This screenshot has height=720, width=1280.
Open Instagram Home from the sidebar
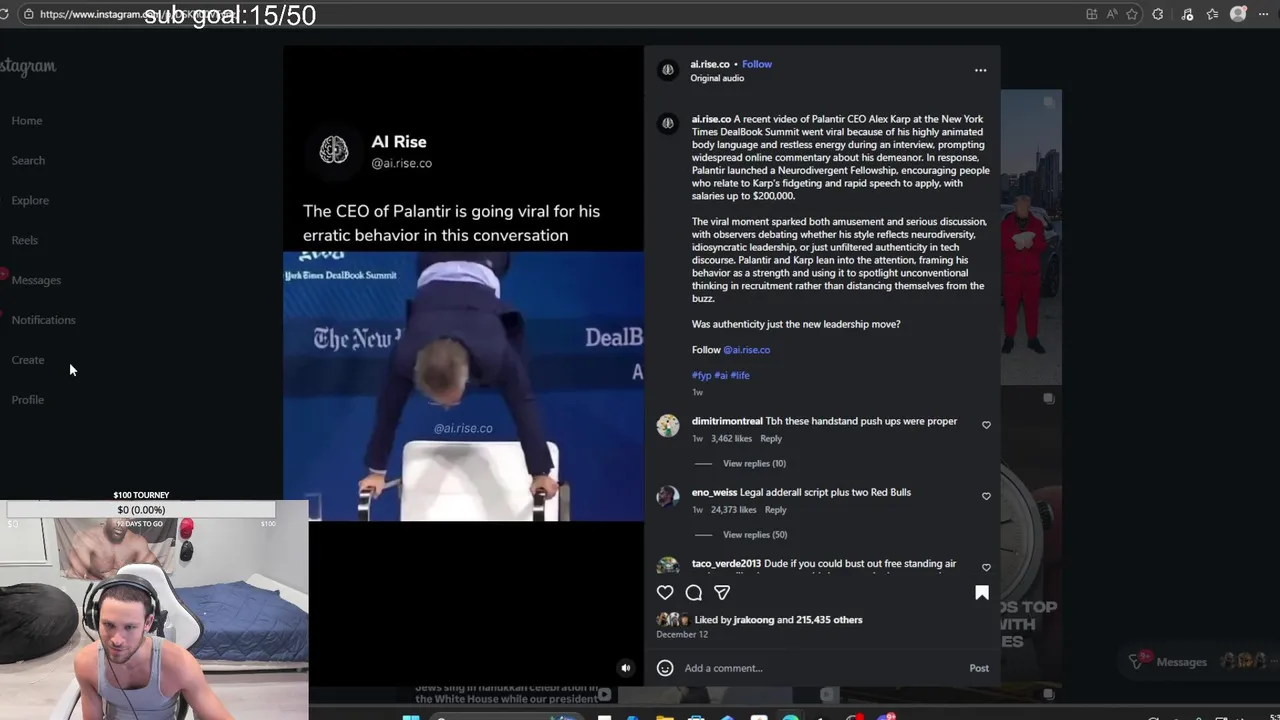[x=27, y=120]
